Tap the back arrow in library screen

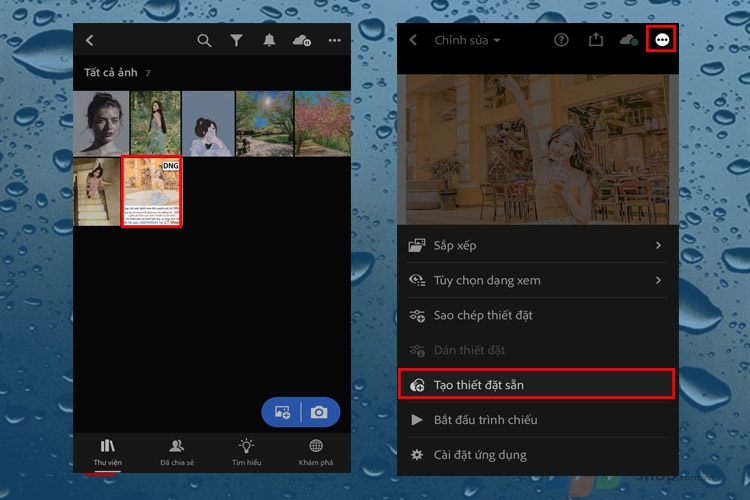tap(89, 40)
